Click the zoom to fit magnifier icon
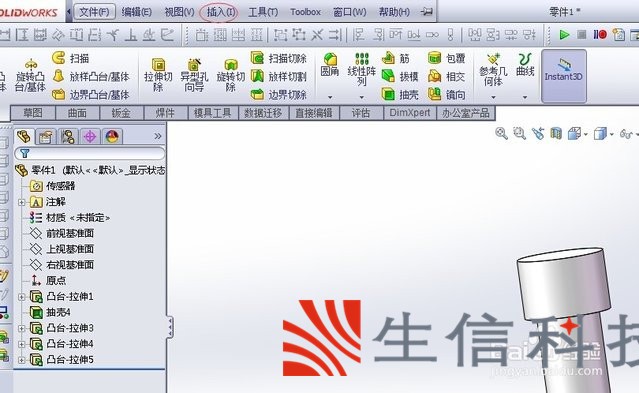Viewport: 639px width, 393px height. [501, 133]
